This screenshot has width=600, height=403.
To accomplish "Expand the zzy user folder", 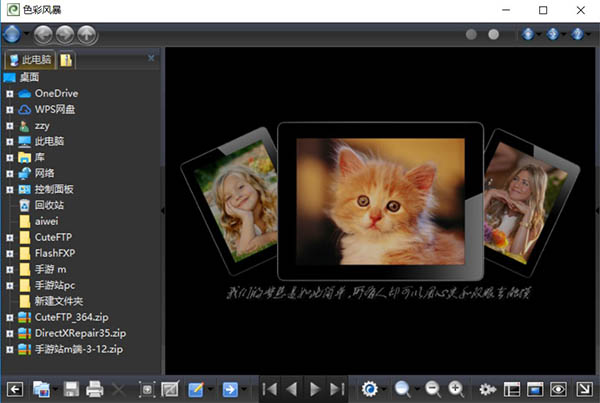I will pyautogui.click(x=10, y=126).
